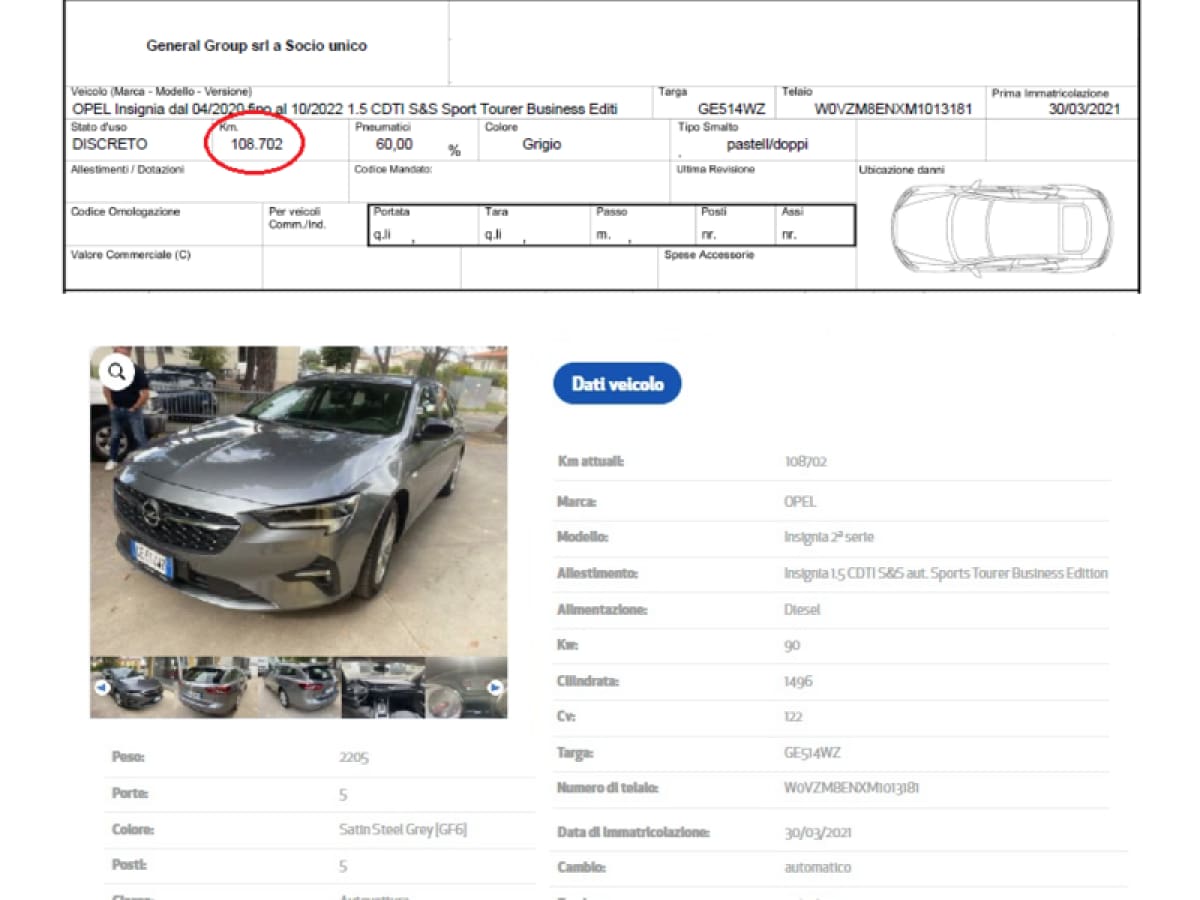Select the rear view thumbnail, second in the strip
This screenshot has width=1200, height=900.
pyautogui.click(x=214, y=688)
